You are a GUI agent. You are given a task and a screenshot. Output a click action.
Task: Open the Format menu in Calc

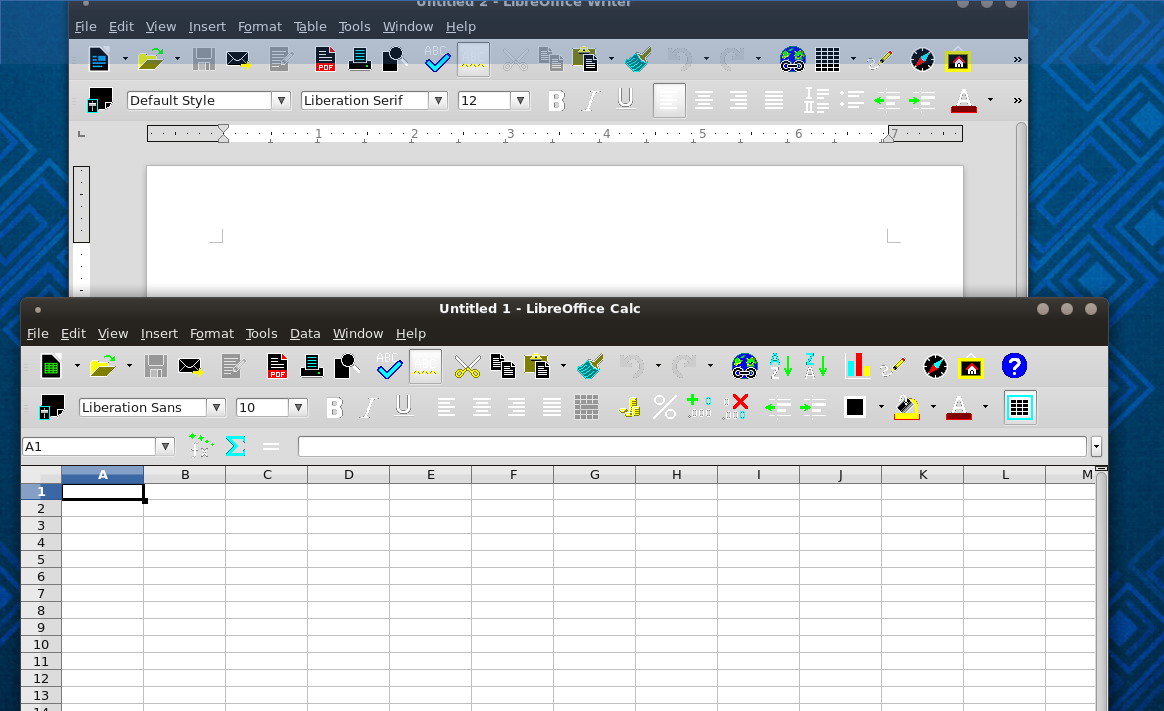pos(212,333)
